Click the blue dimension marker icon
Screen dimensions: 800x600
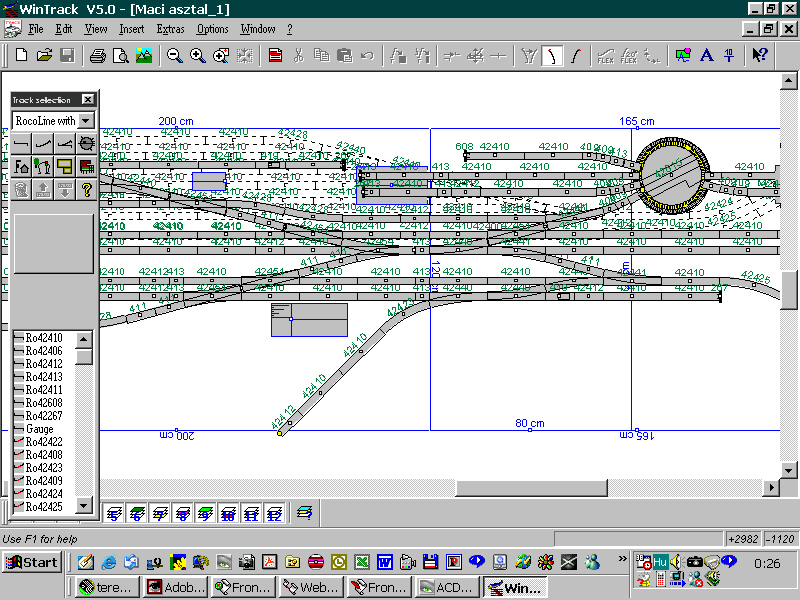[x=729, y=55]
